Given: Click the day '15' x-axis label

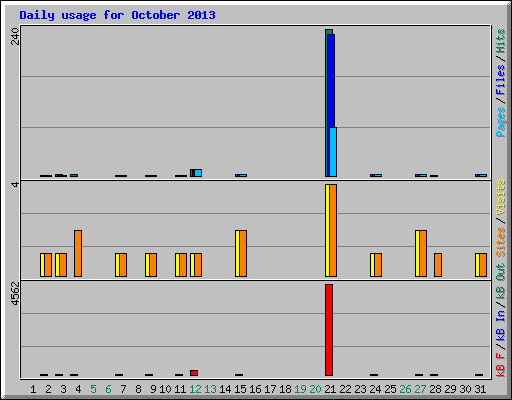Looking at the screenshot, I should pyautogui.click(x=240, y=389).
